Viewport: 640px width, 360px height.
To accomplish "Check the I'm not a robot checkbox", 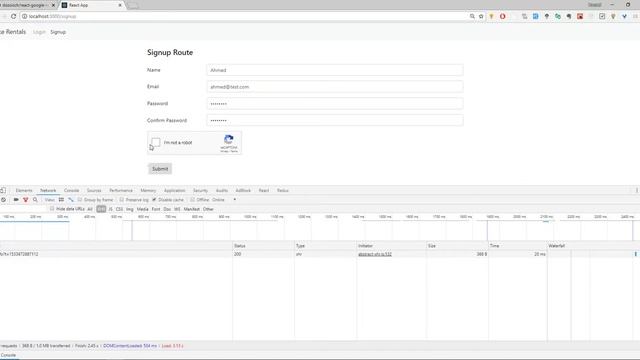I will pos(156,142).
